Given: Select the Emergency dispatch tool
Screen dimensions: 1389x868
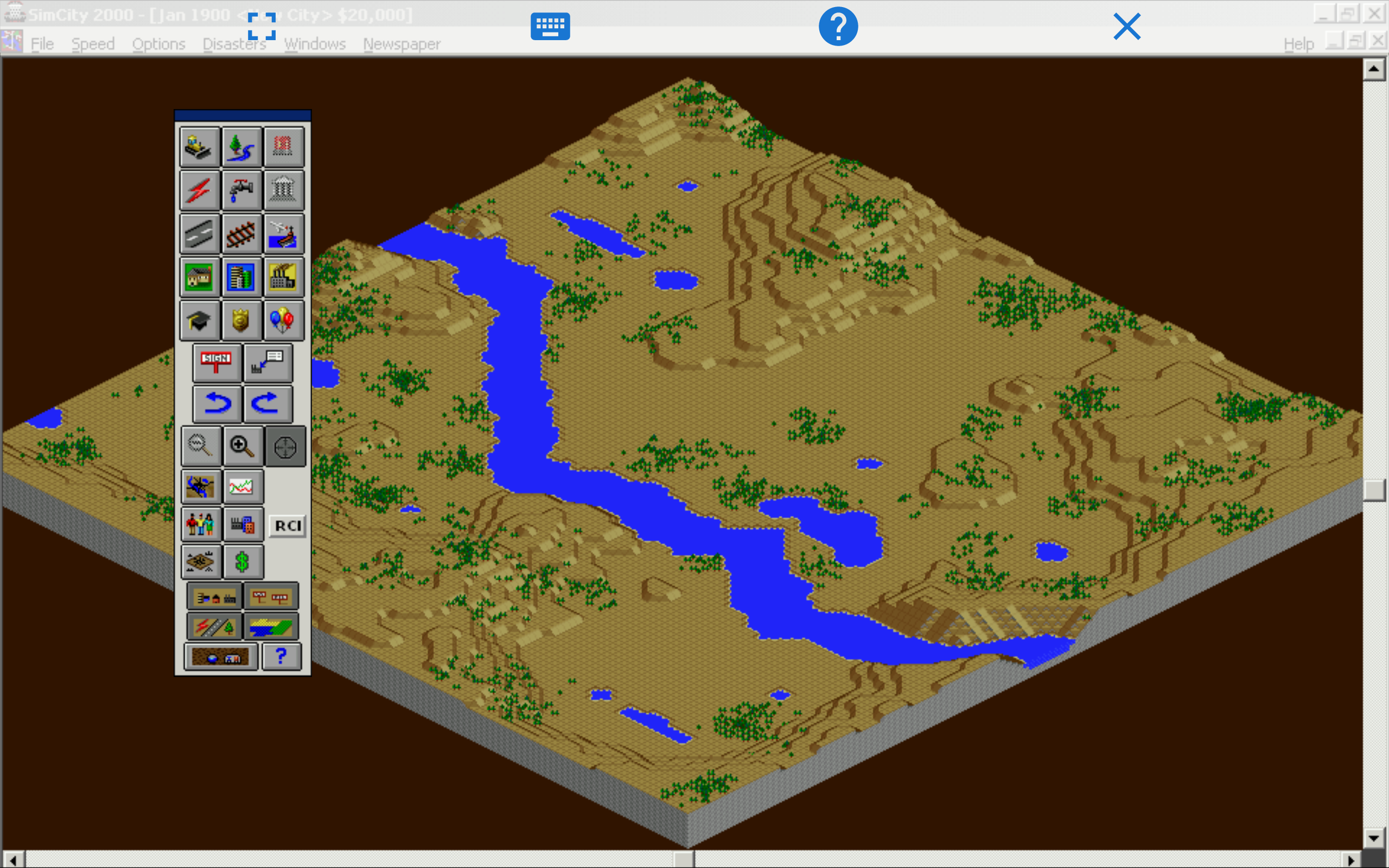Looking at the screenshot, I should tap(284, 147).
